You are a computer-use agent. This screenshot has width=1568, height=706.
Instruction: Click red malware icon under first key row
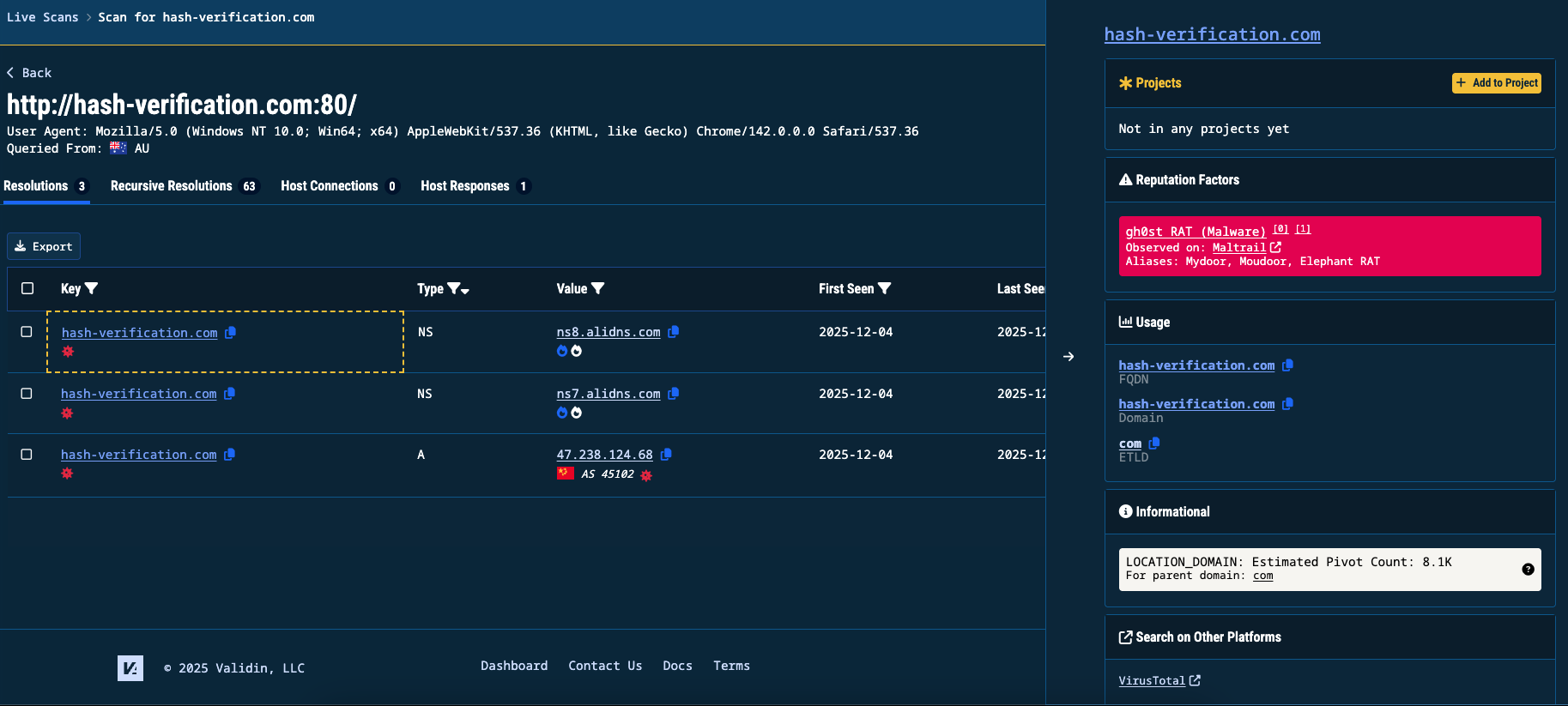(68, 352)
